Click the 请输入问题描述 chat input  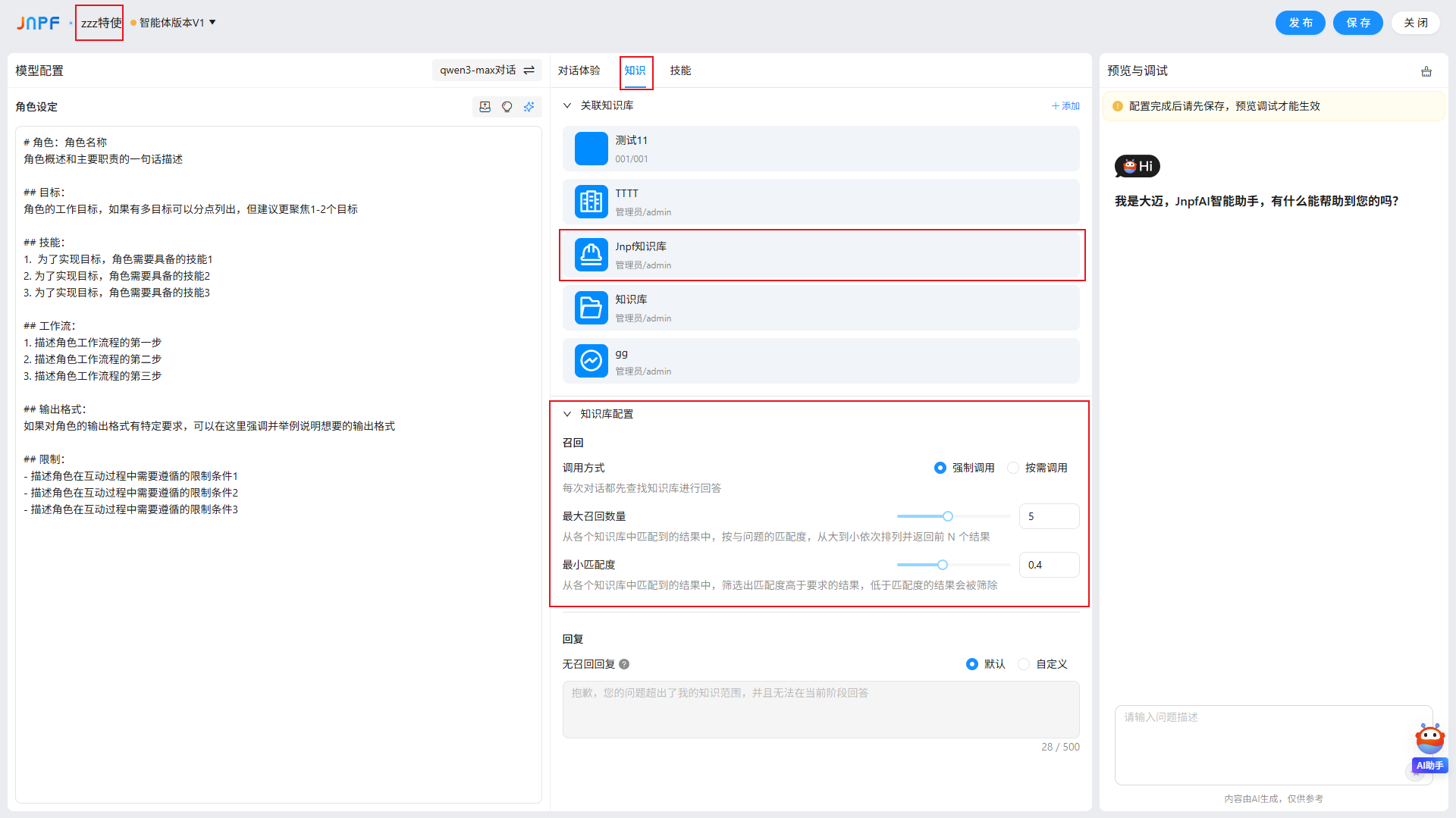tap(1274, 745)
